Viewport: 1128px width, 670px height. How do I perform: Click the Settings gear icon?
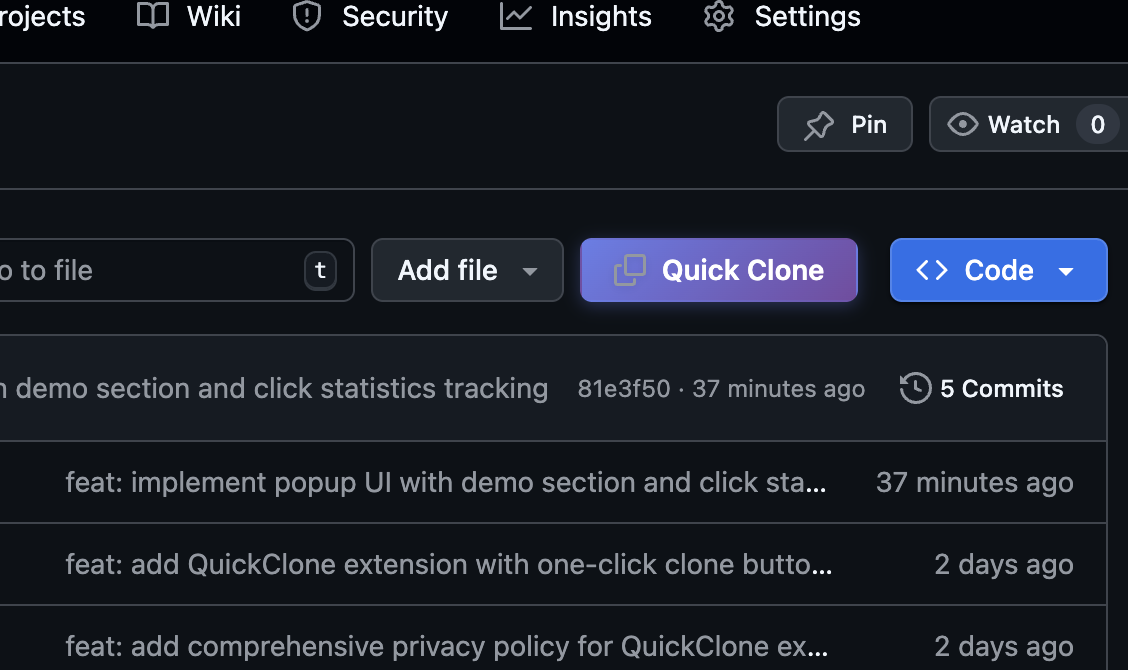(718, 17)
